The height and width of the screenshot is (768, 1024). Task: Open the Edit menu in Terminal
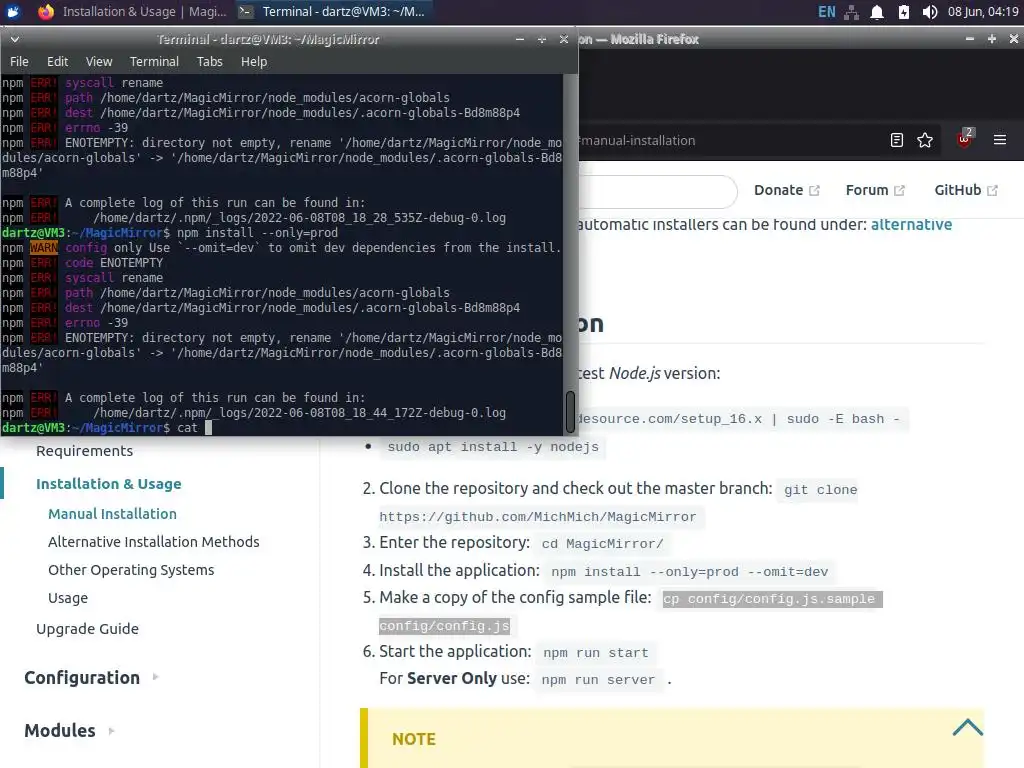57,61
